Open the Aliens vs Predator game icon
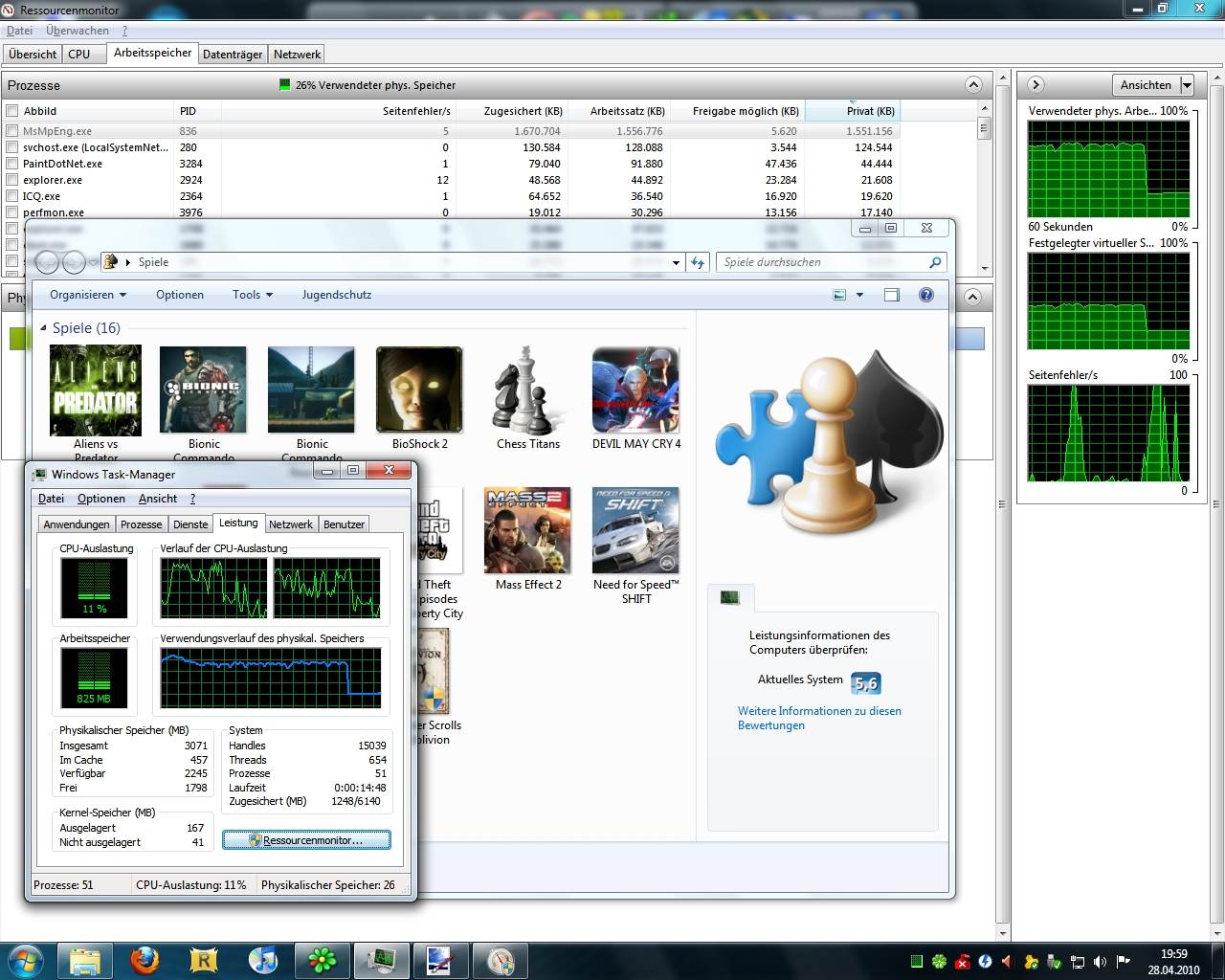Screen dimensions: 1225x980 [x=96, y=390]
